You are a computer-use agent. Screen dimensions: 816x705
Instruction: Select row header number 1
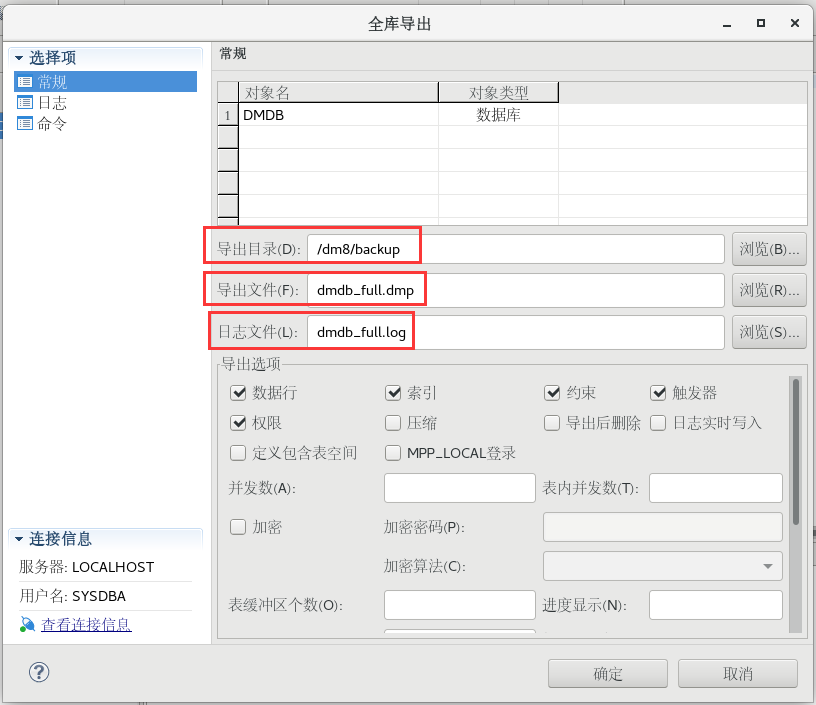coord(227,114)
